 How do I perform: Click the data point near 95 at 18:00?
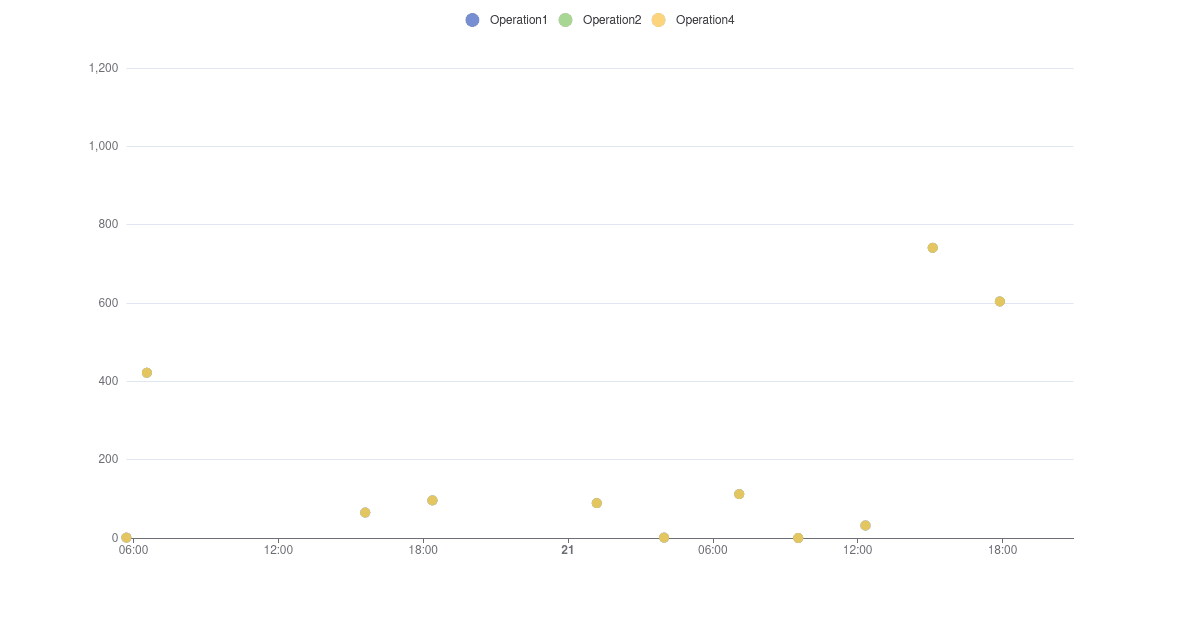coord(432,499)
